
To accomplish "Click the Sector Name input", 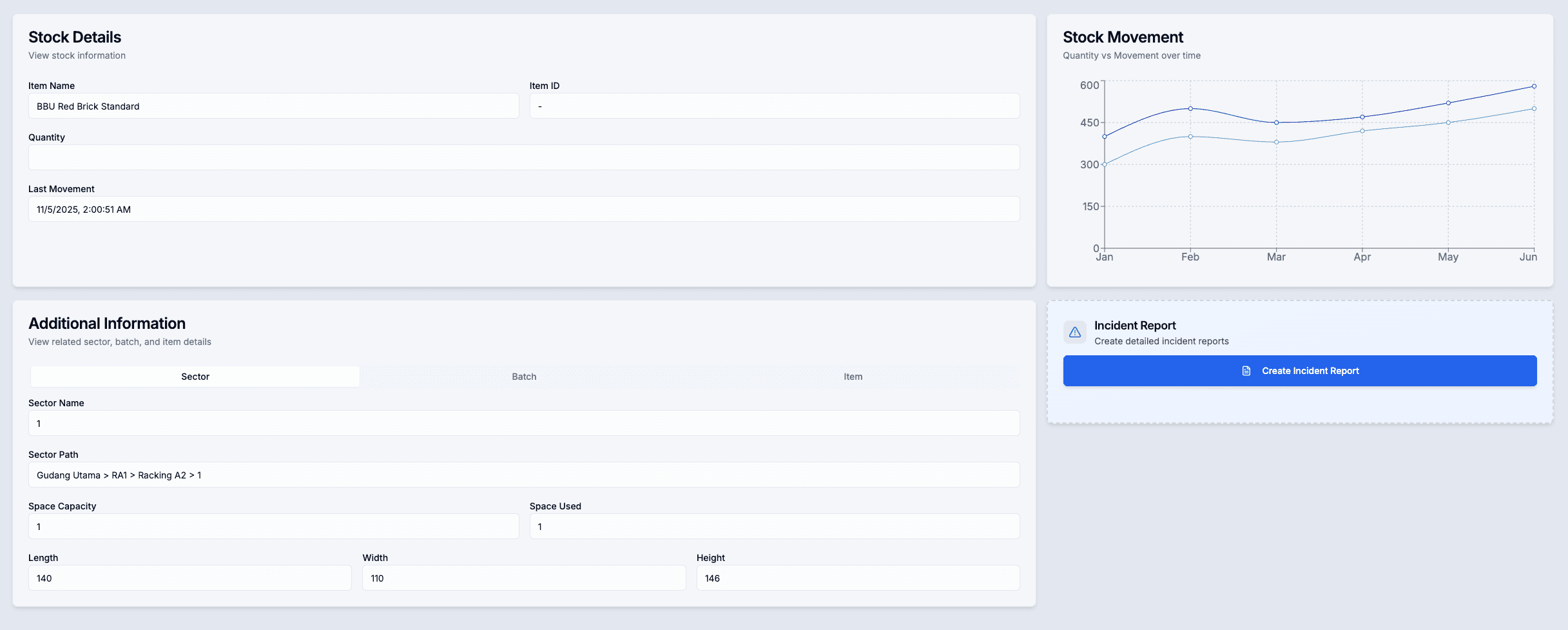I will tap(523, 423).
